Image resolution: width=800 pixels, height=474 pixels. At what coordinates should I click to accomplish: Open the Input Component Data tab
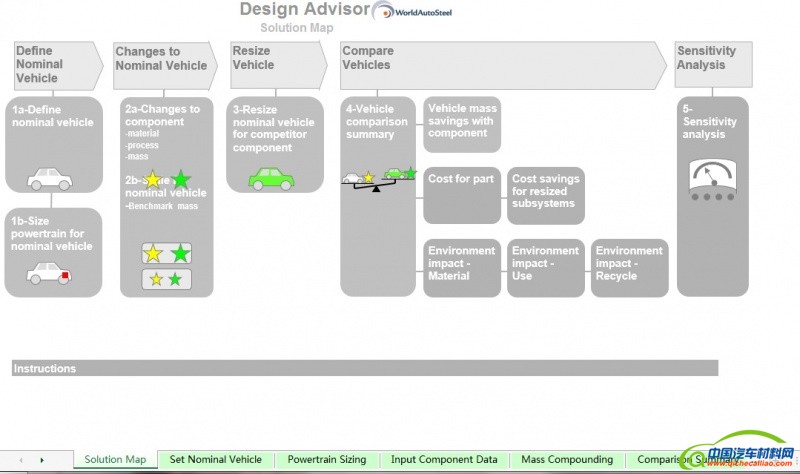coord(444,460)
